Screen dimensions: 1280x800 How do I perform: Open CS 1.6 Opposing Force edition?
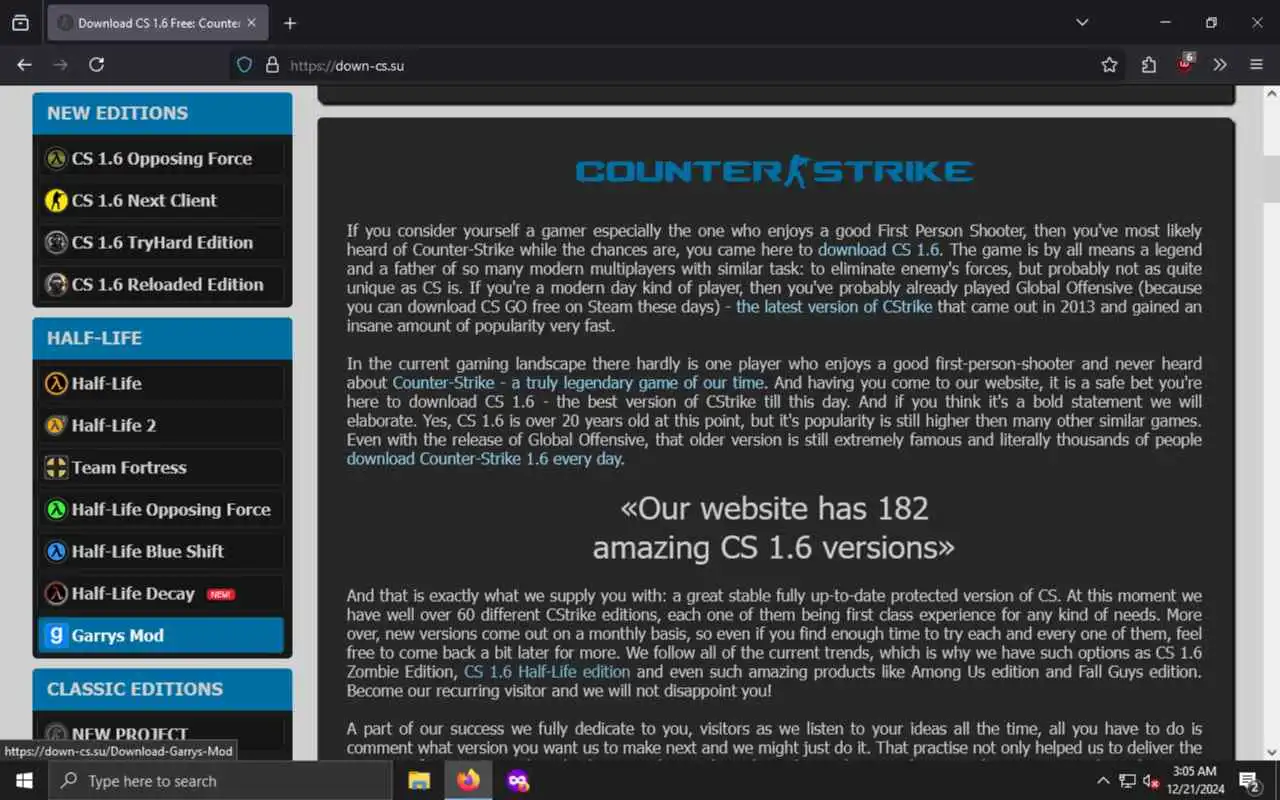[x=161, y=158]
